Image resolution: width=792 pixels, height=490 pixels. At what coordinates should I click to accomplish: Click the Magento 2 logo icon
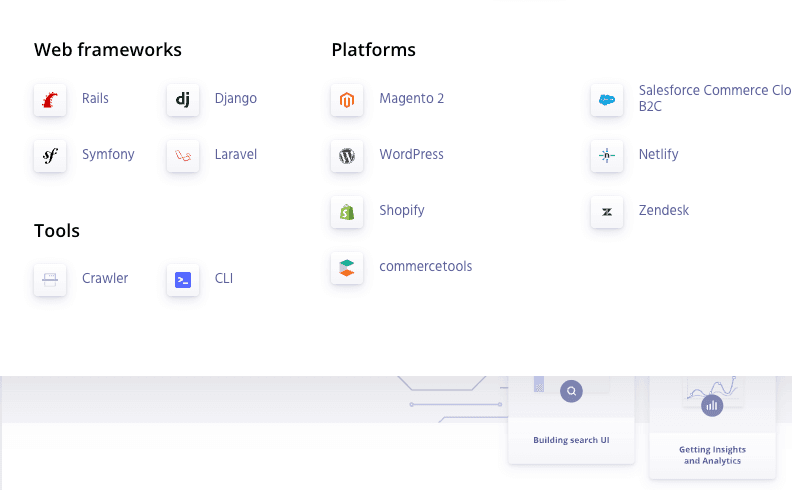(x=347, y=100)
